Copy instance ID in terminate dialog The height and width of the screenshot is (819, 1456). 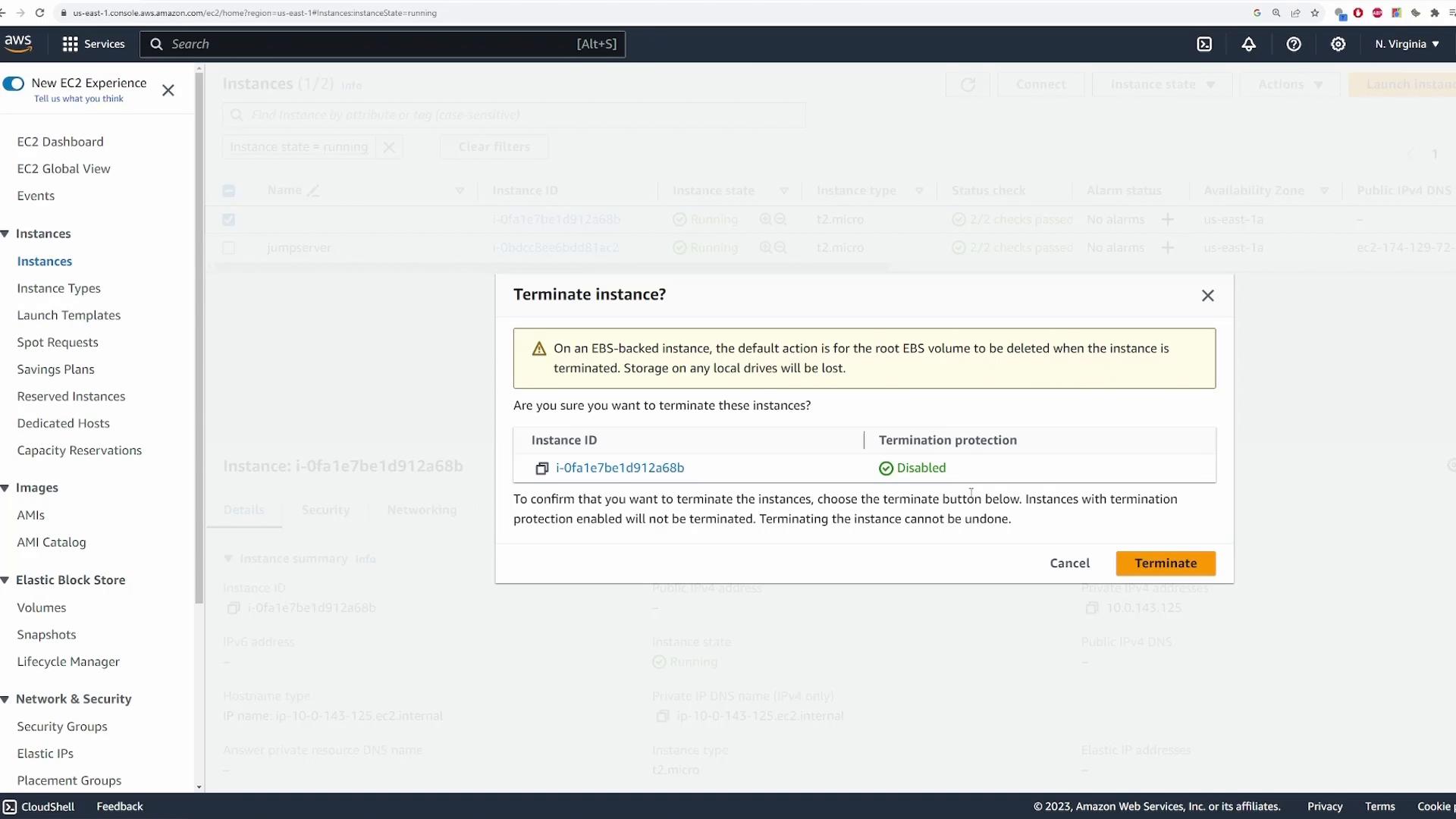[541, 469]
